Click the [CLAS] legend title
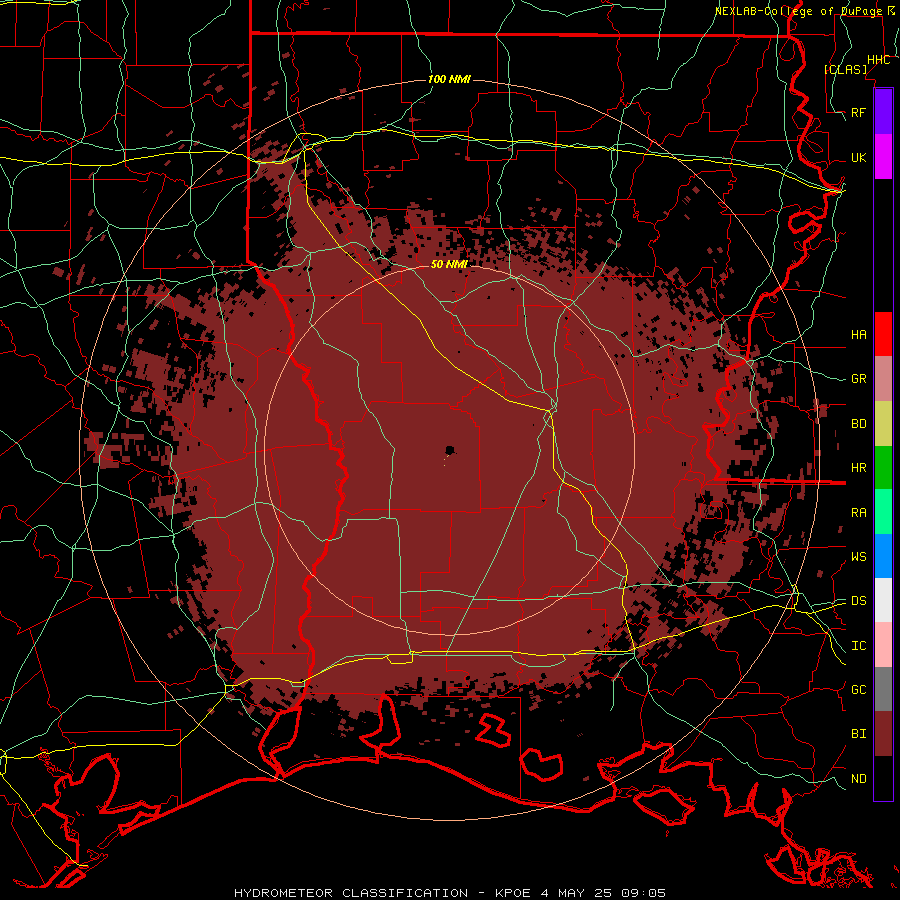The height and width of the screenshot is (900, 900). pyautogui.click(x=845, y=69)
